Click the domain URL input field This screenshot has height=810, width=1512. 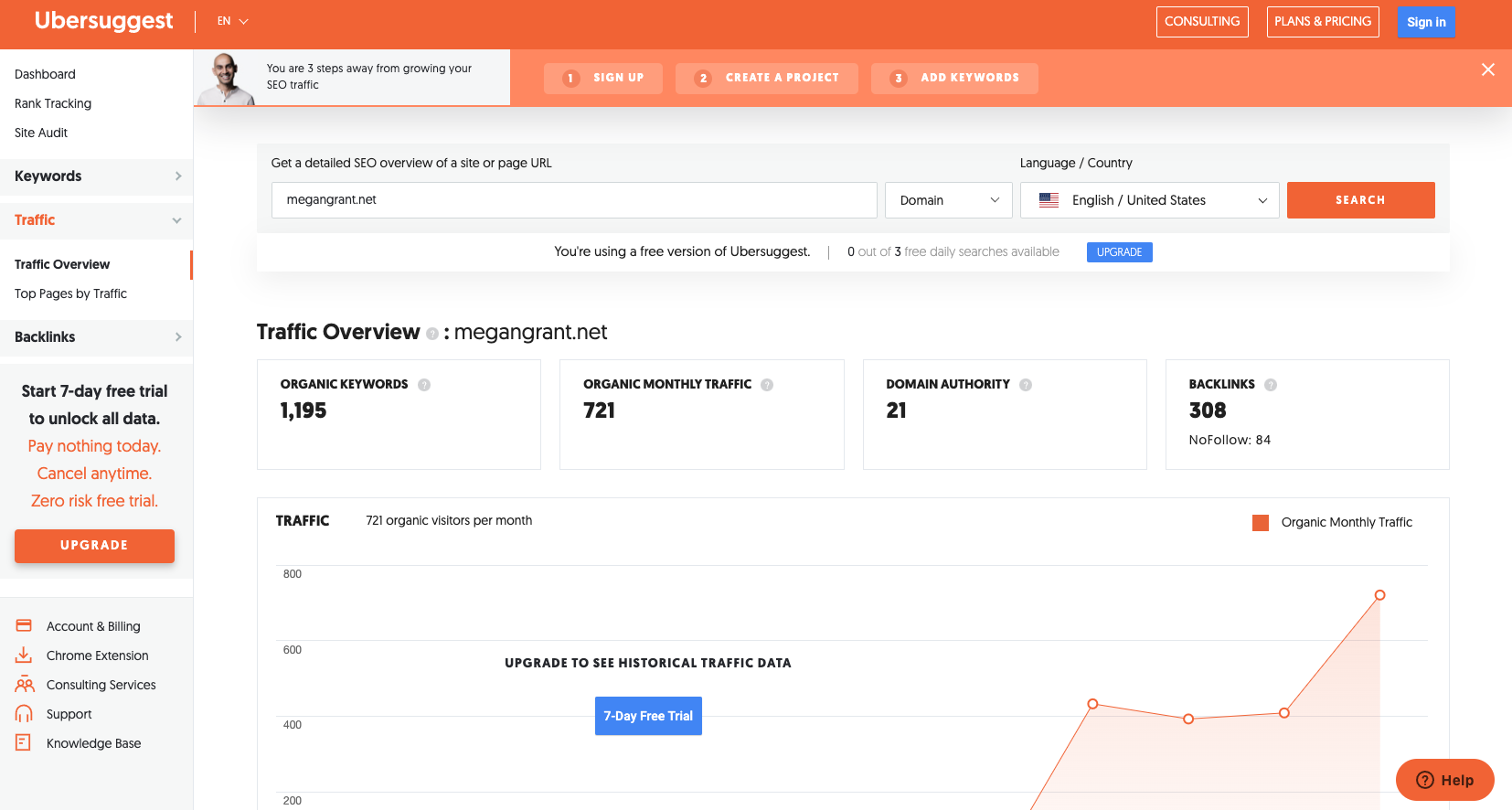click(x=574, y=200)
